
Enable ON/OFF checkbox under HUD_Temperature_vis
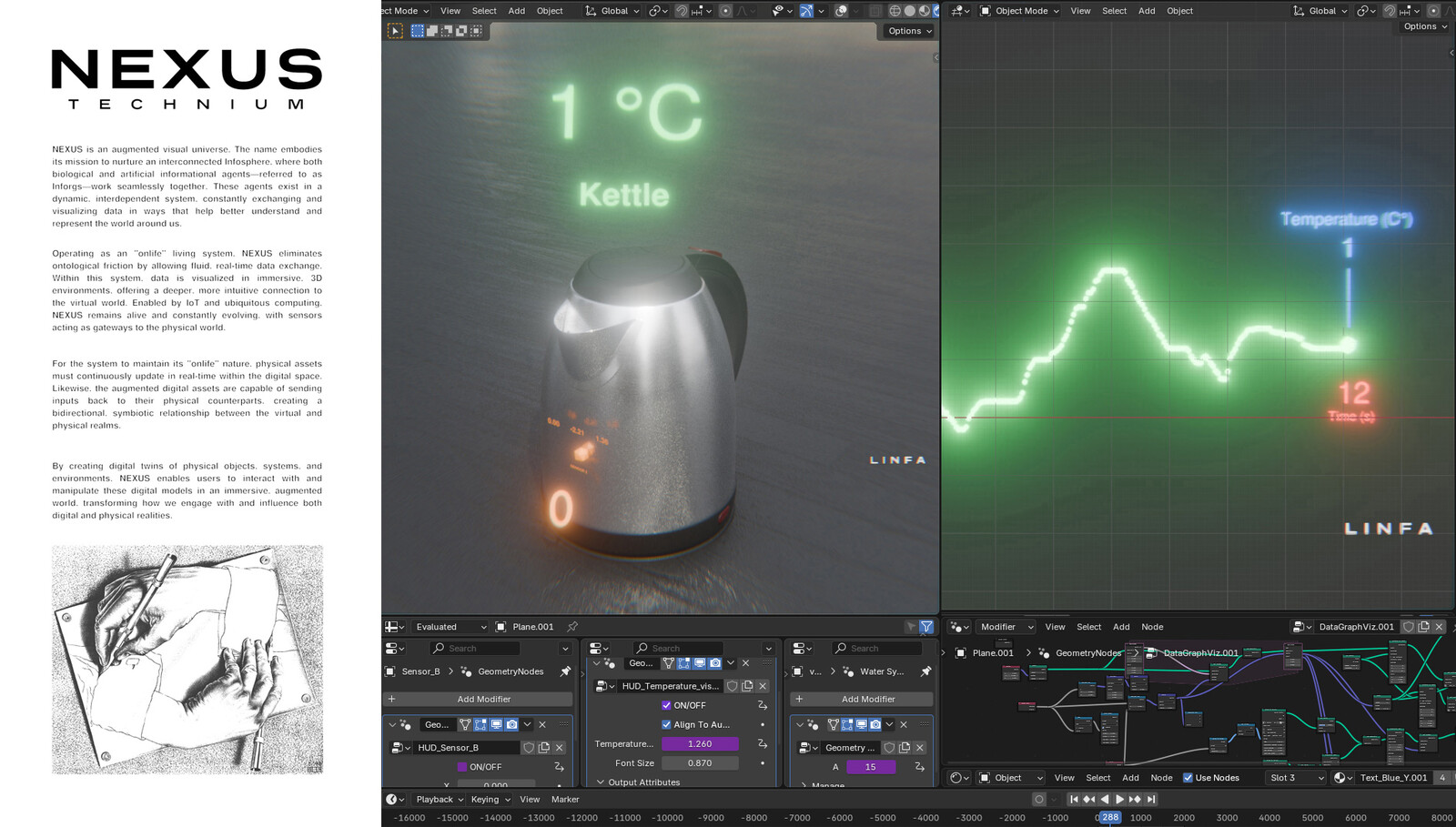[666, 705]
